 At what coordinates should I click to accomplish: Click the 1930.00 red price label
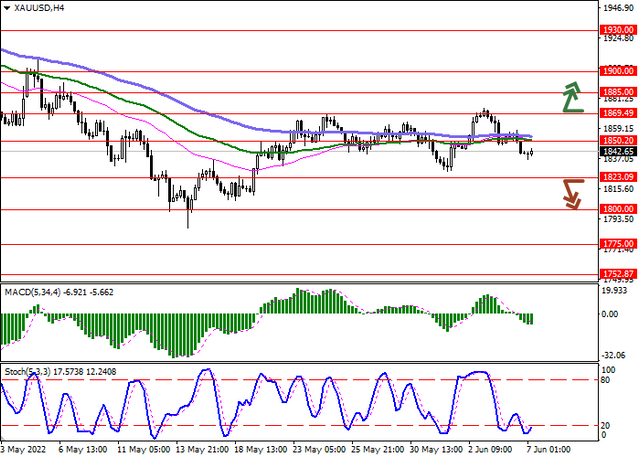click(618, 30)
